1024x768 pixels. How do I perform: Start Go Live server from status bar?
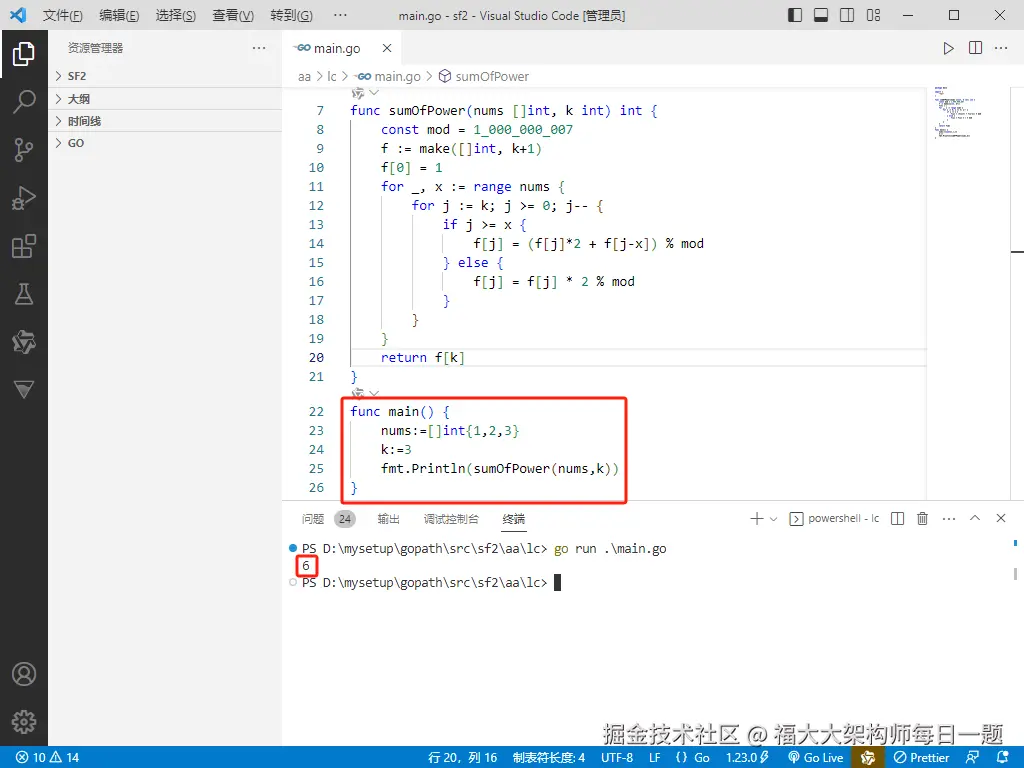tap(816, 757)
